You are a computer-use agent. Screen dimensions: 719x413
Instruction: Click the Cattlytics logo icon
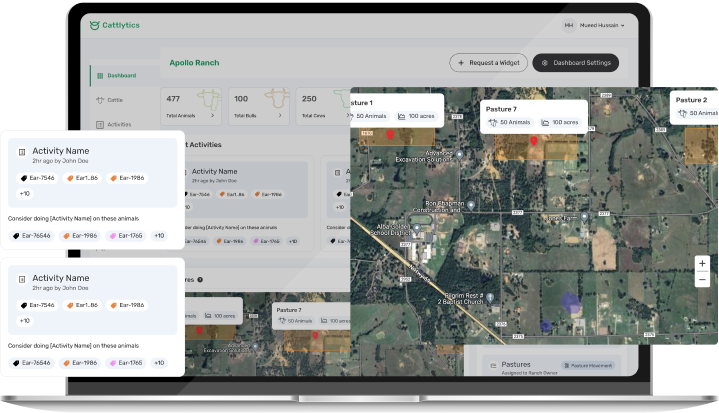click(95, 25)
